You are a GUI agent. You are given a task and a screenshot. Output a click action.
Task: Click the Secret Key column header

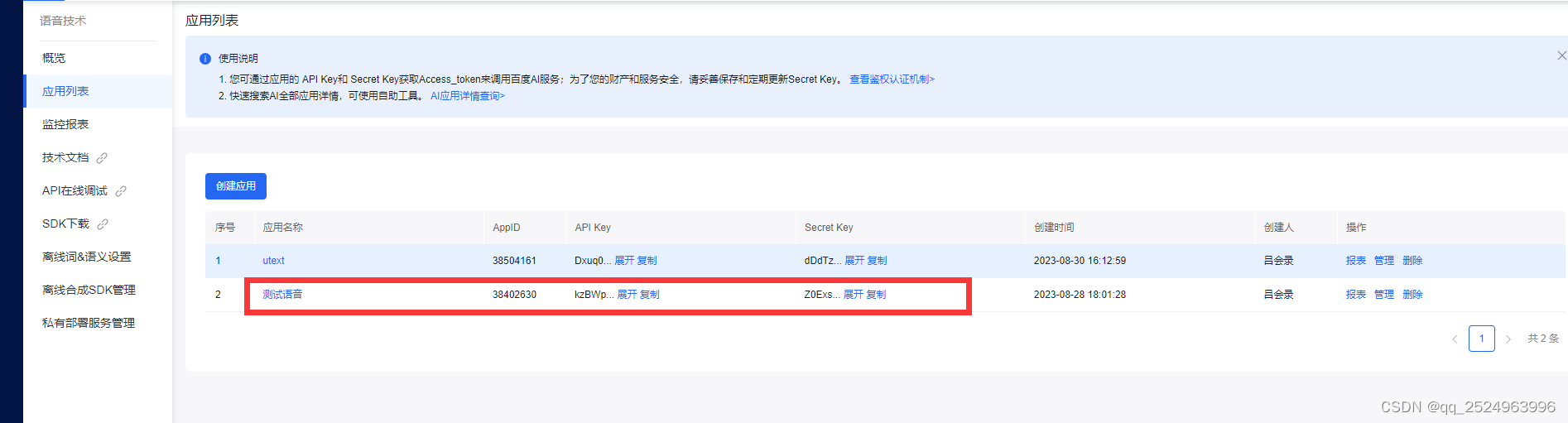[829, 228]
